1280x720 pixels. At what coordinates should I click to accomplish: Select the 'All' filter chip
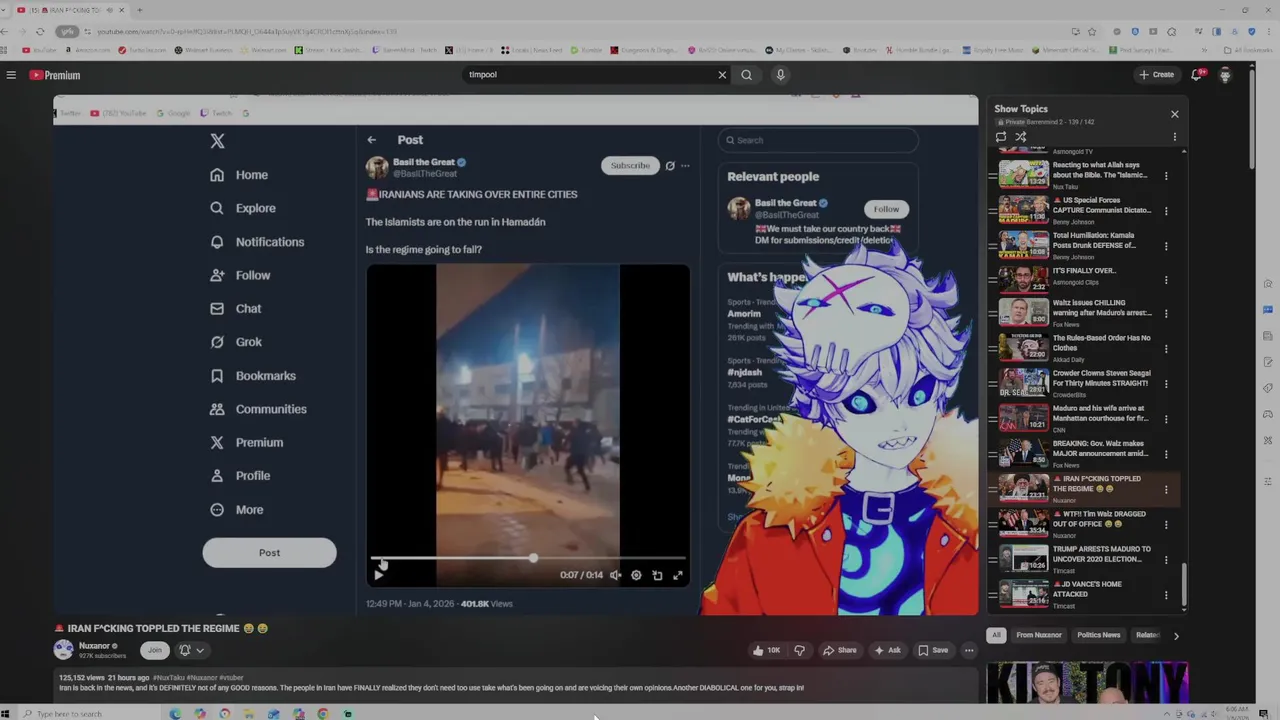click(996, 635)
